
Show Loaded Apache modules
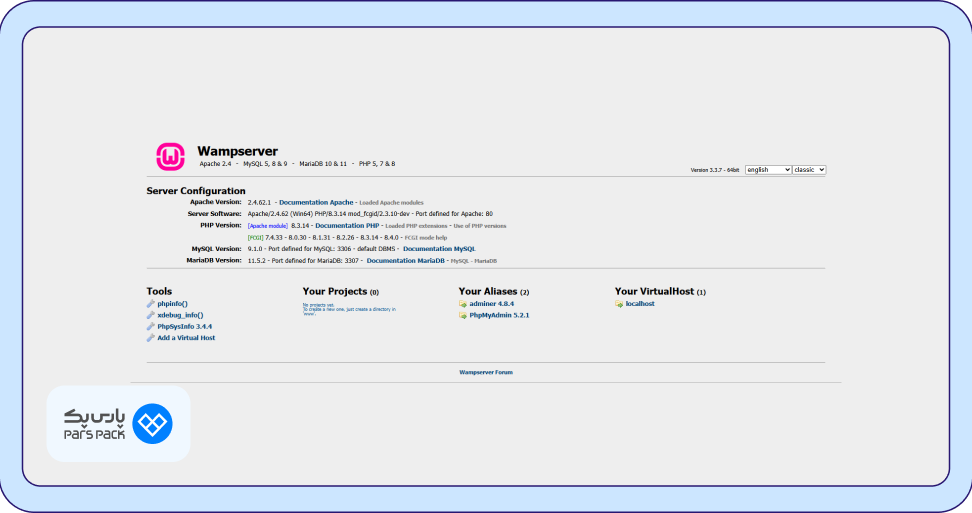(391, 203)
